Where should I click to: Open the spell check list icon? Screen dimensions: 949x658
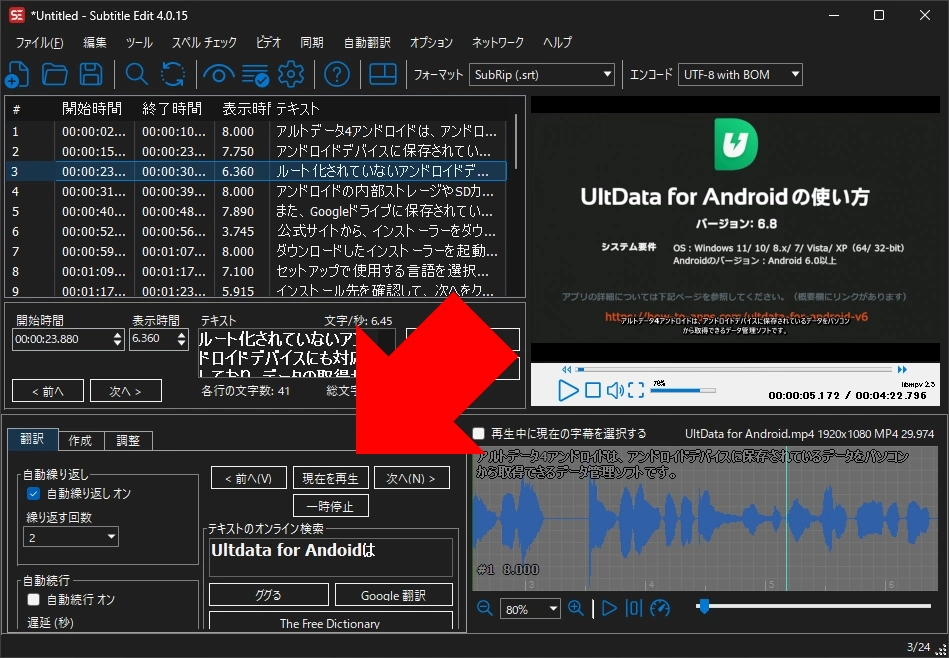[x=255, y=74]
